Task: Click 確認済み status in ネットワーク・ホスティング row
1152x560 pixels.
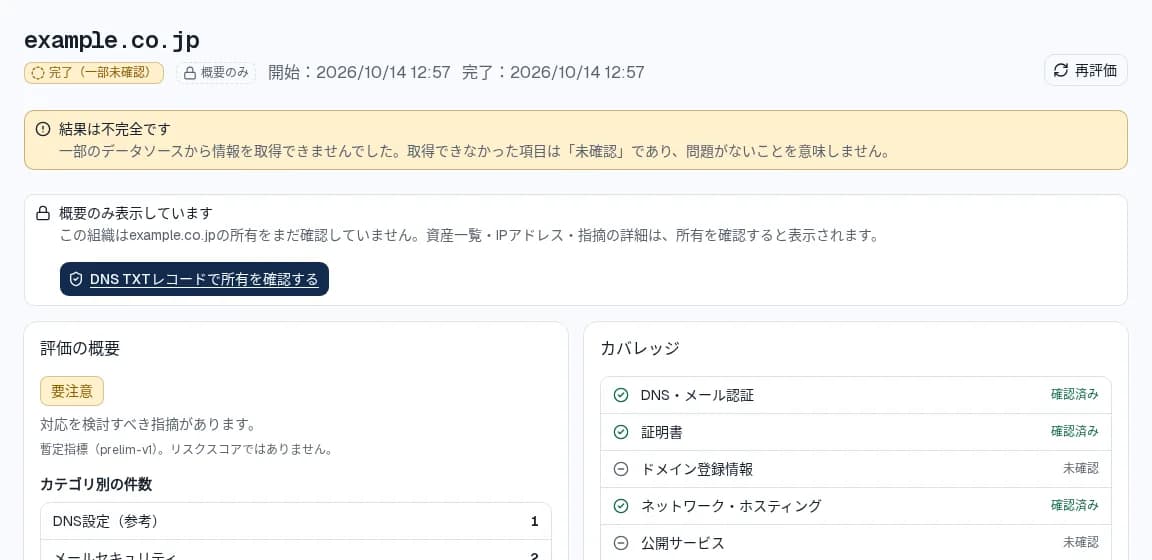Action: pyautogui.click(x=1074, y=505)
